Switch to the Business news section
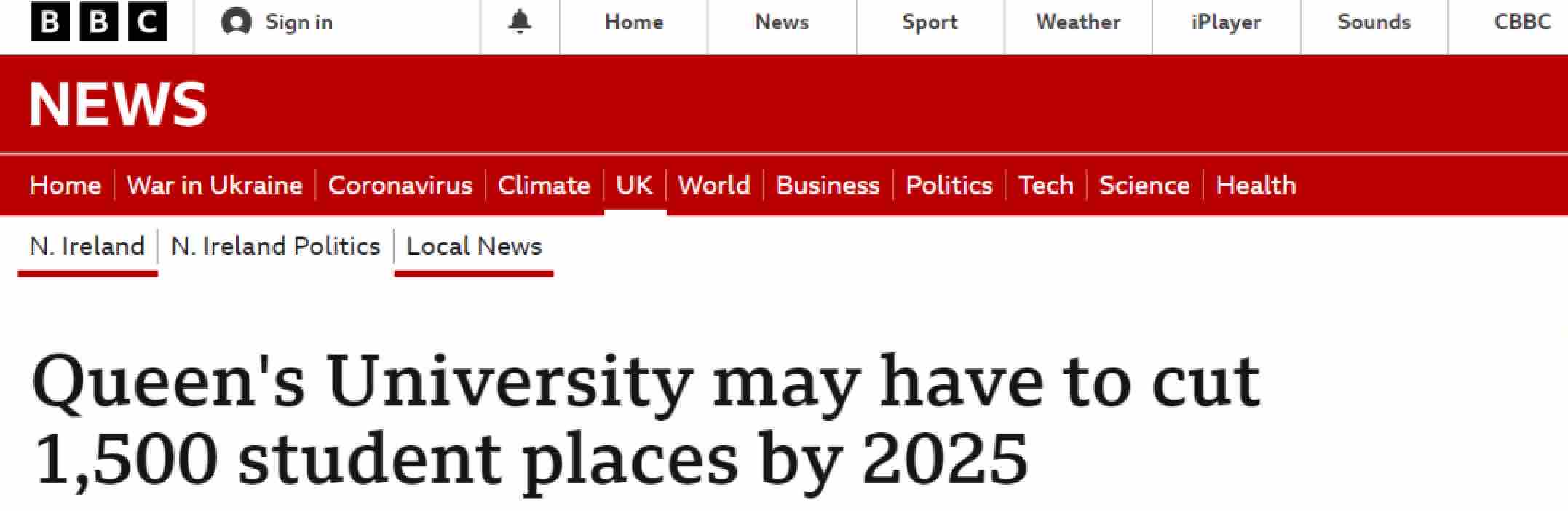 pyautogui.click(x=828, y=185)
